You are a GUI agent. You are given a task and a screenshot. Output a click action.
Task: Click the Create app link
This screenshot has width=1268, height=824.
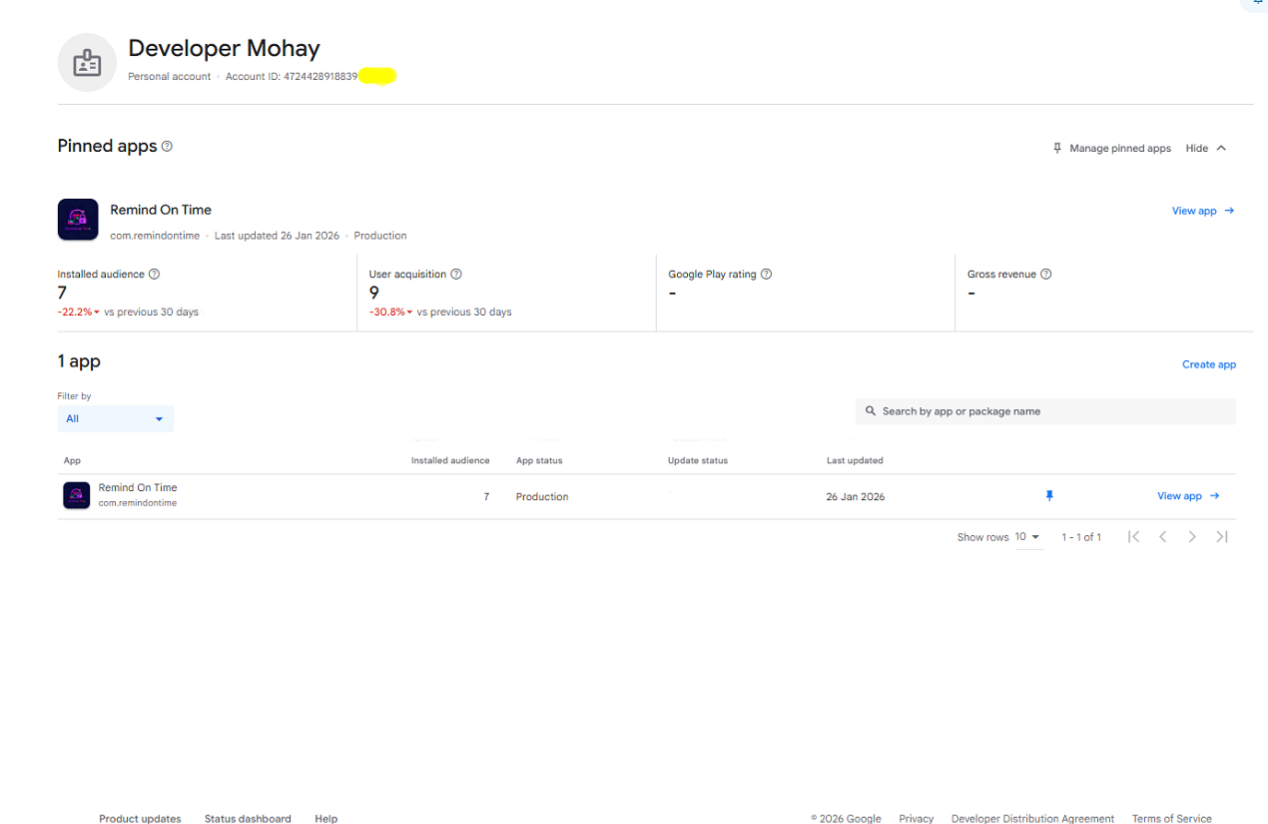pos(1208,364)
